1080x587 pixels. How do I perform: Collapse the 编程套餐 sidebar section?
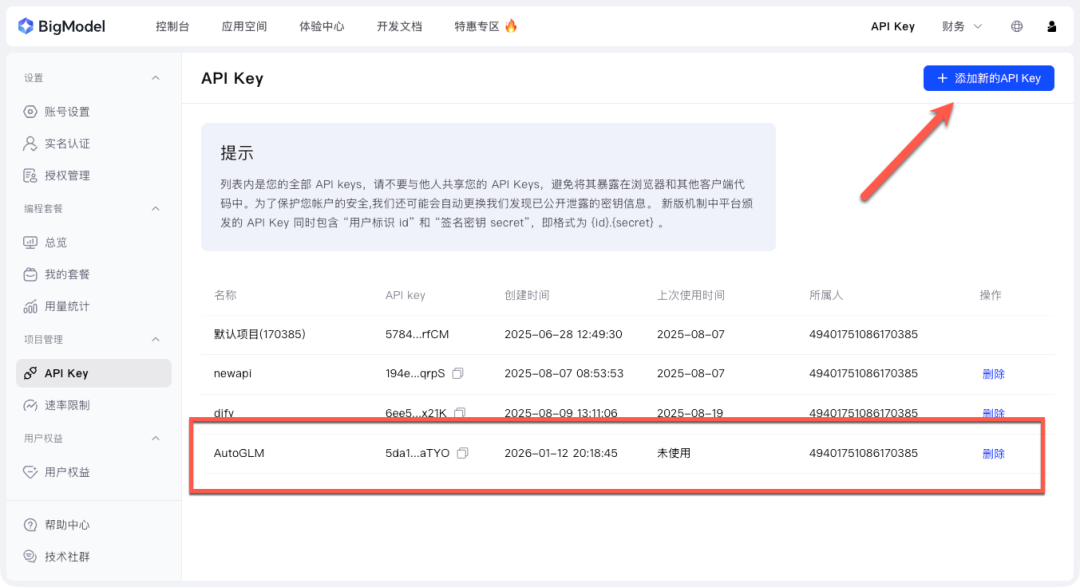coord(155,209)
